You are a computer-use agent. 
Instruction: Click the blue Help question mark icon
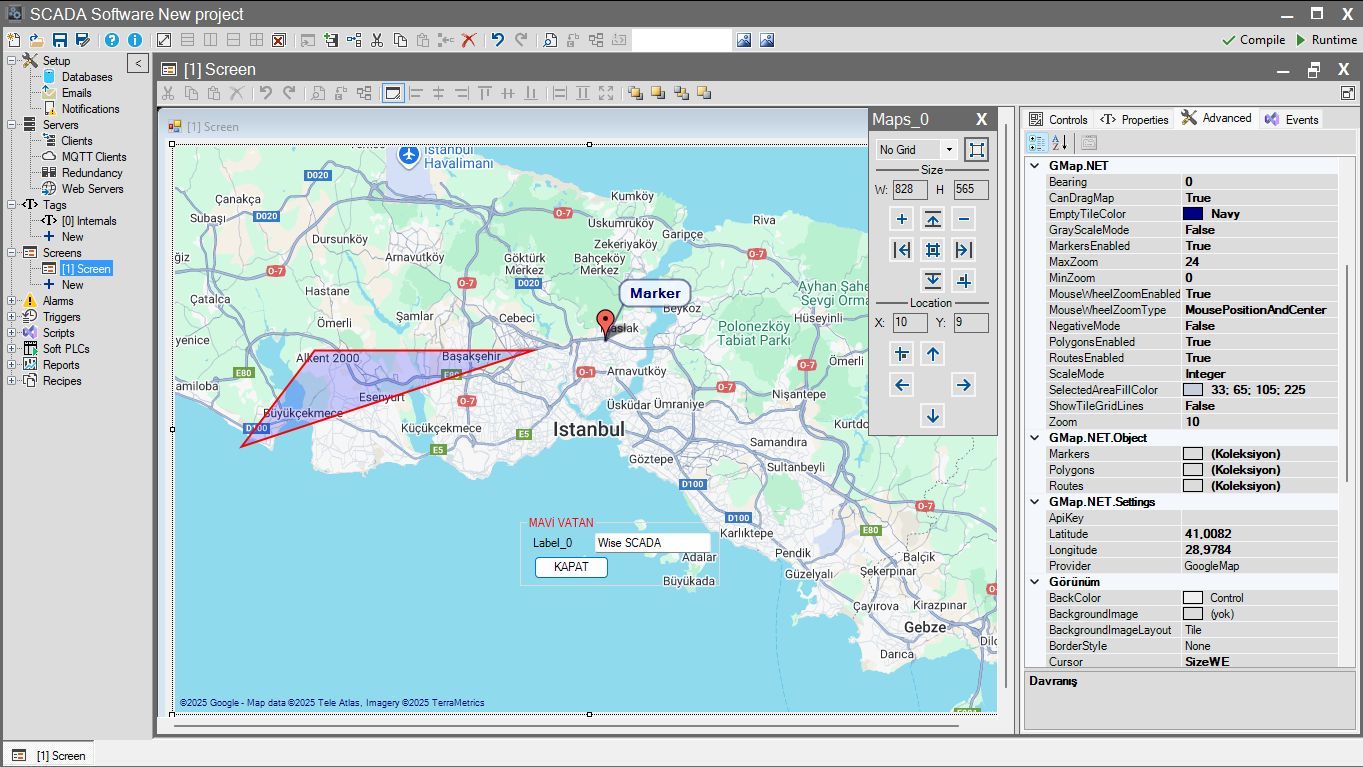coord(111,40)
